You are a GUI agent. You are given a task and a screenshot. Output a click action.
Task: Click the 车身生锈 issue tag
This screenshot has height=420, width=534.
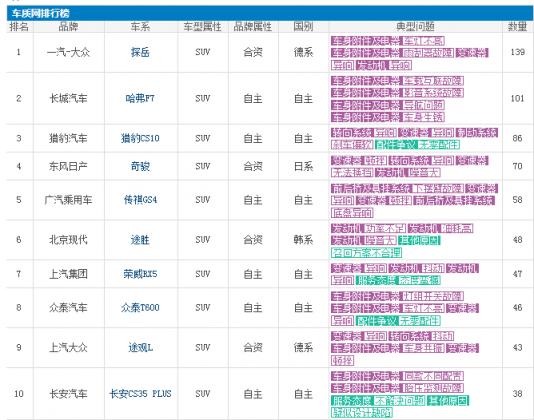[x=423, y=118]
